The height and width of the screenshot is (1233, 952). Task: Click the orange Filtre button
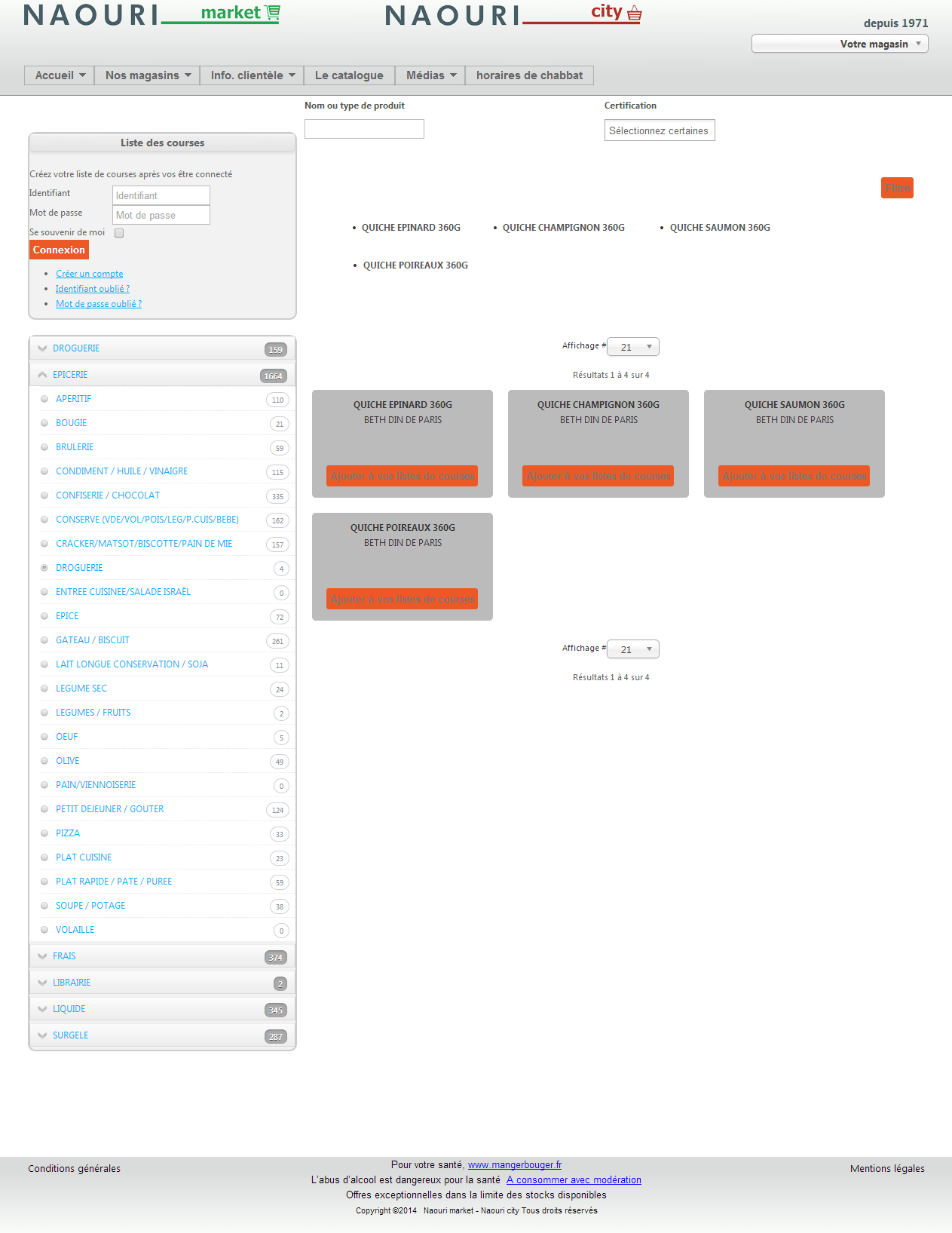[x=897, y=188]
